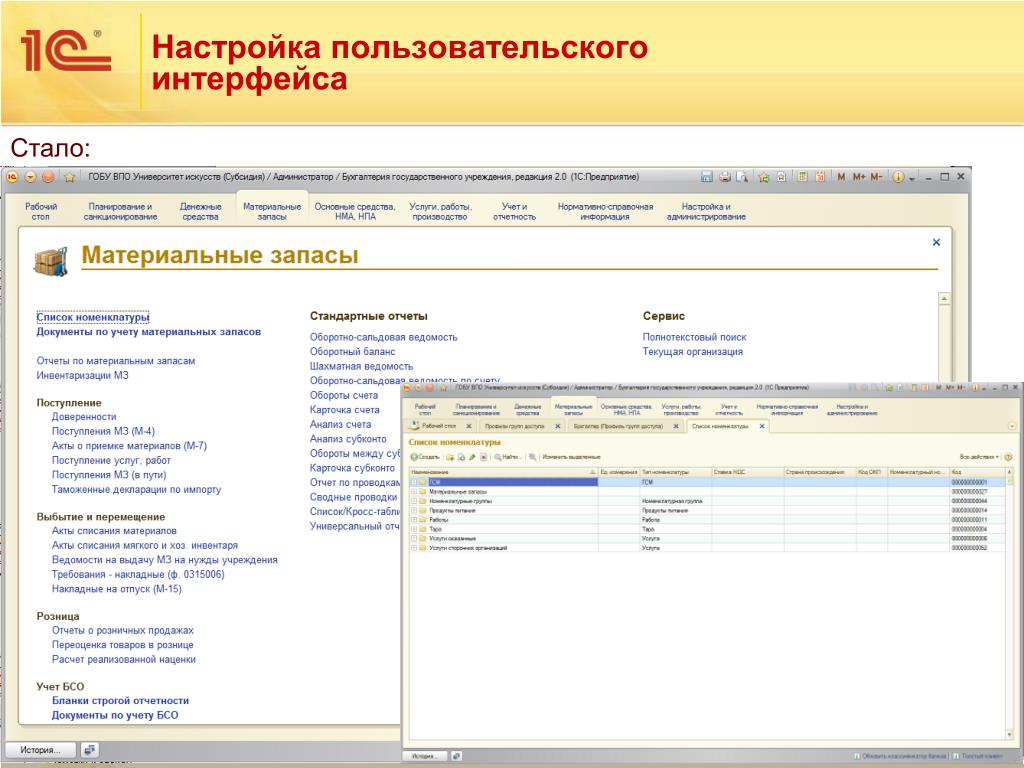Screen dimensions: 1024x768
Task: Click the Print icon in the back window
Action: [x=725, y=177]
